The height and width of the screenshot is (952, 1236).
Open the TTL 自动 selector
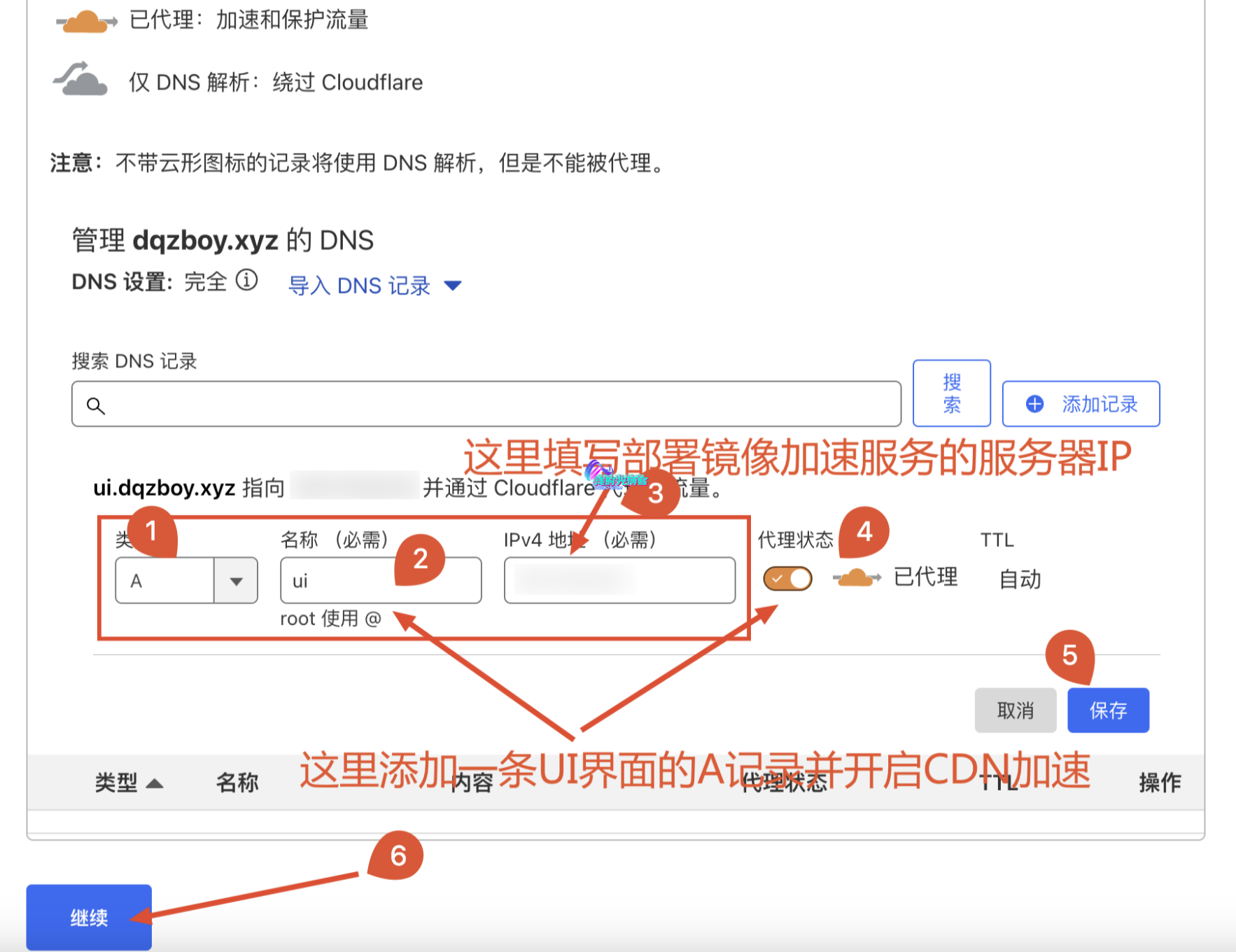1019,579
